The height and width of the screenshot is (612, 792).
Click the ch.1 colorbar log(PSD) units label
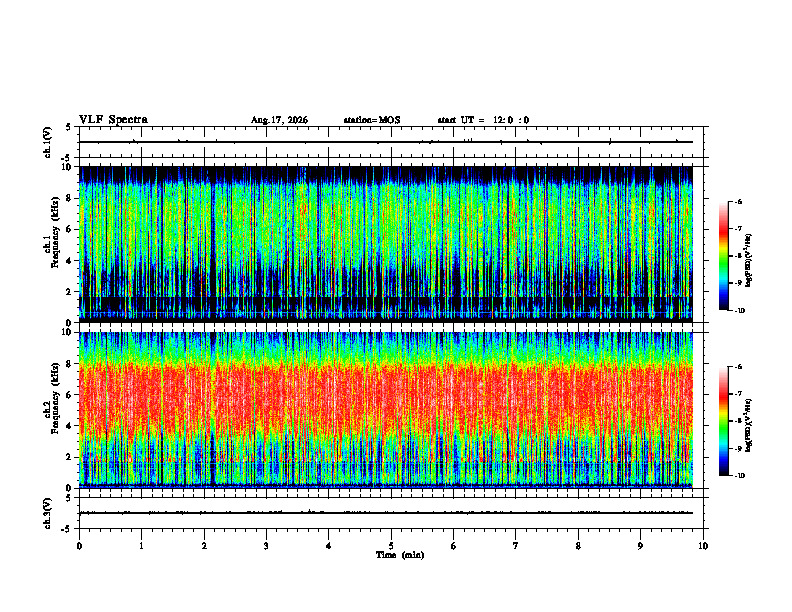[749, 260]
